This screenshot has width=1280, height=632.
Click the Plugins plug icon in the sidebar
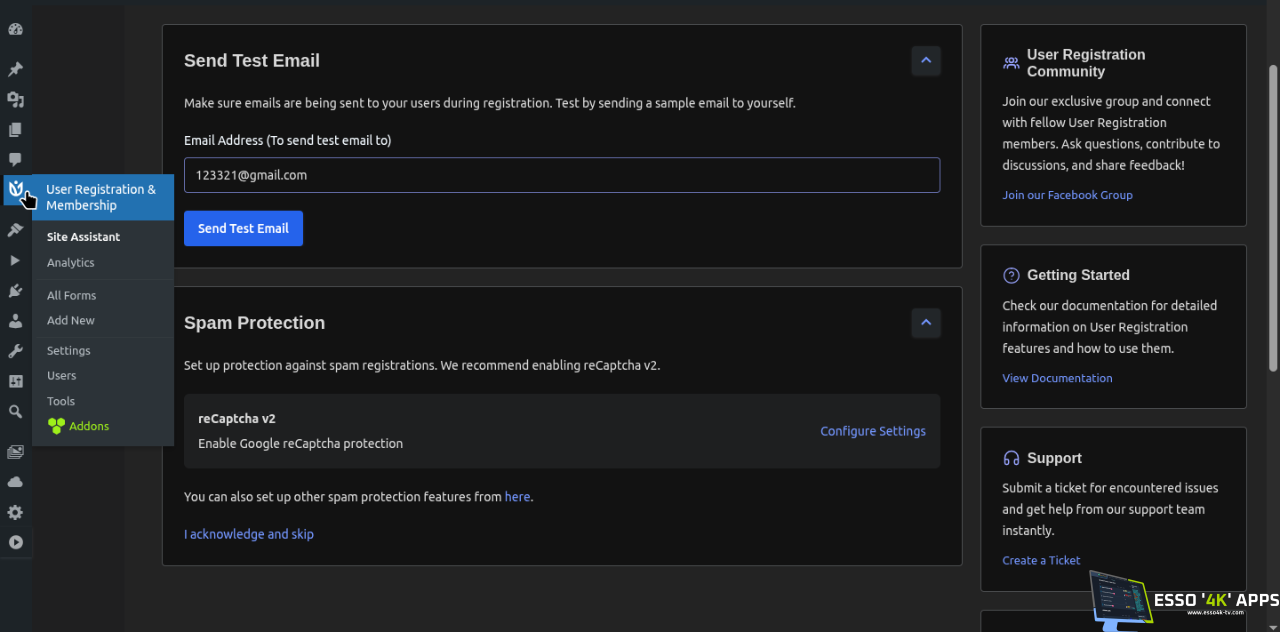tap(15, 291)
